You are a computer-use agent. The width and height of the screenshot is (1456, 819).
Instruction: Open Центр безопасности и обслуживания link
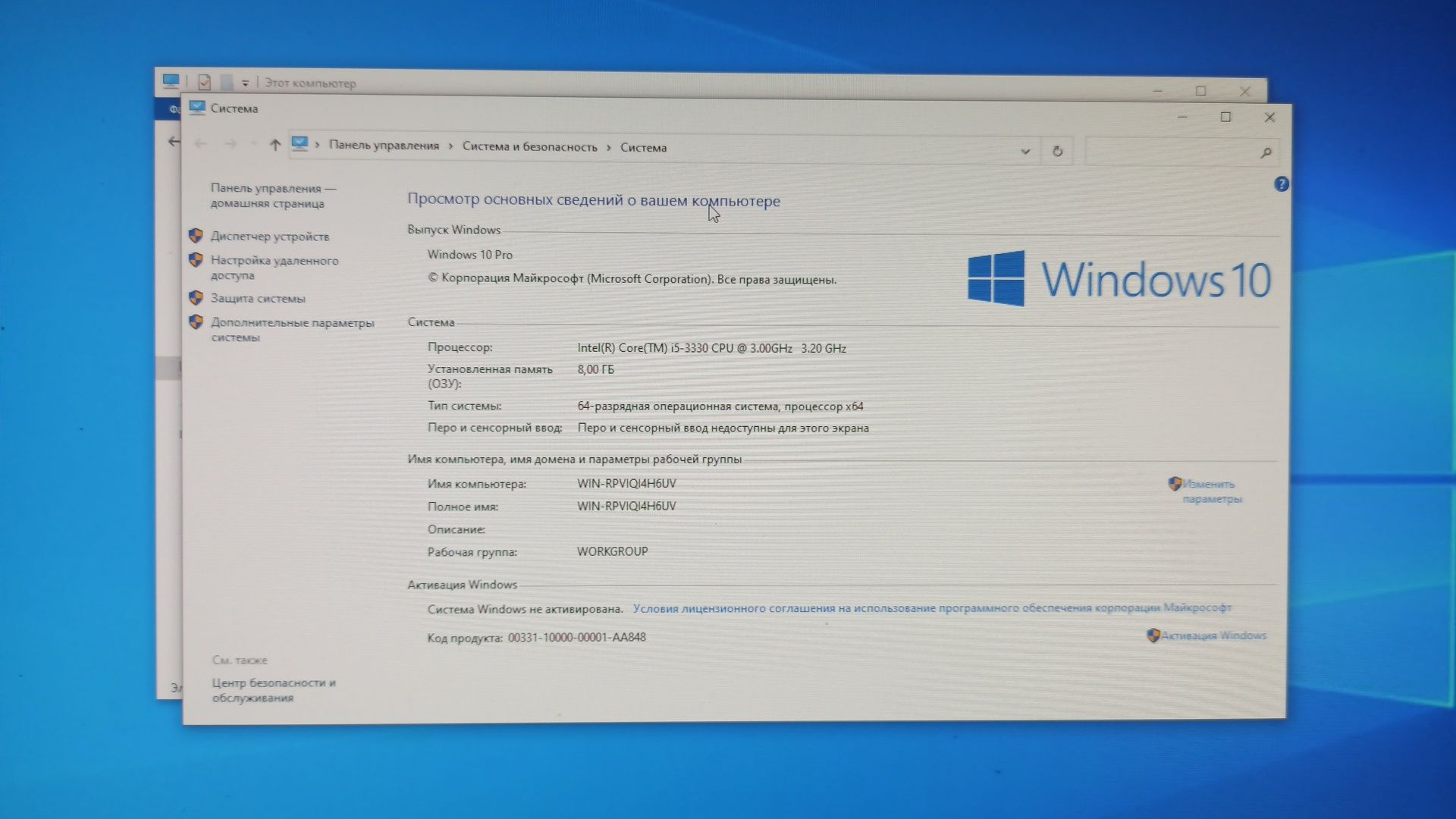274,690
